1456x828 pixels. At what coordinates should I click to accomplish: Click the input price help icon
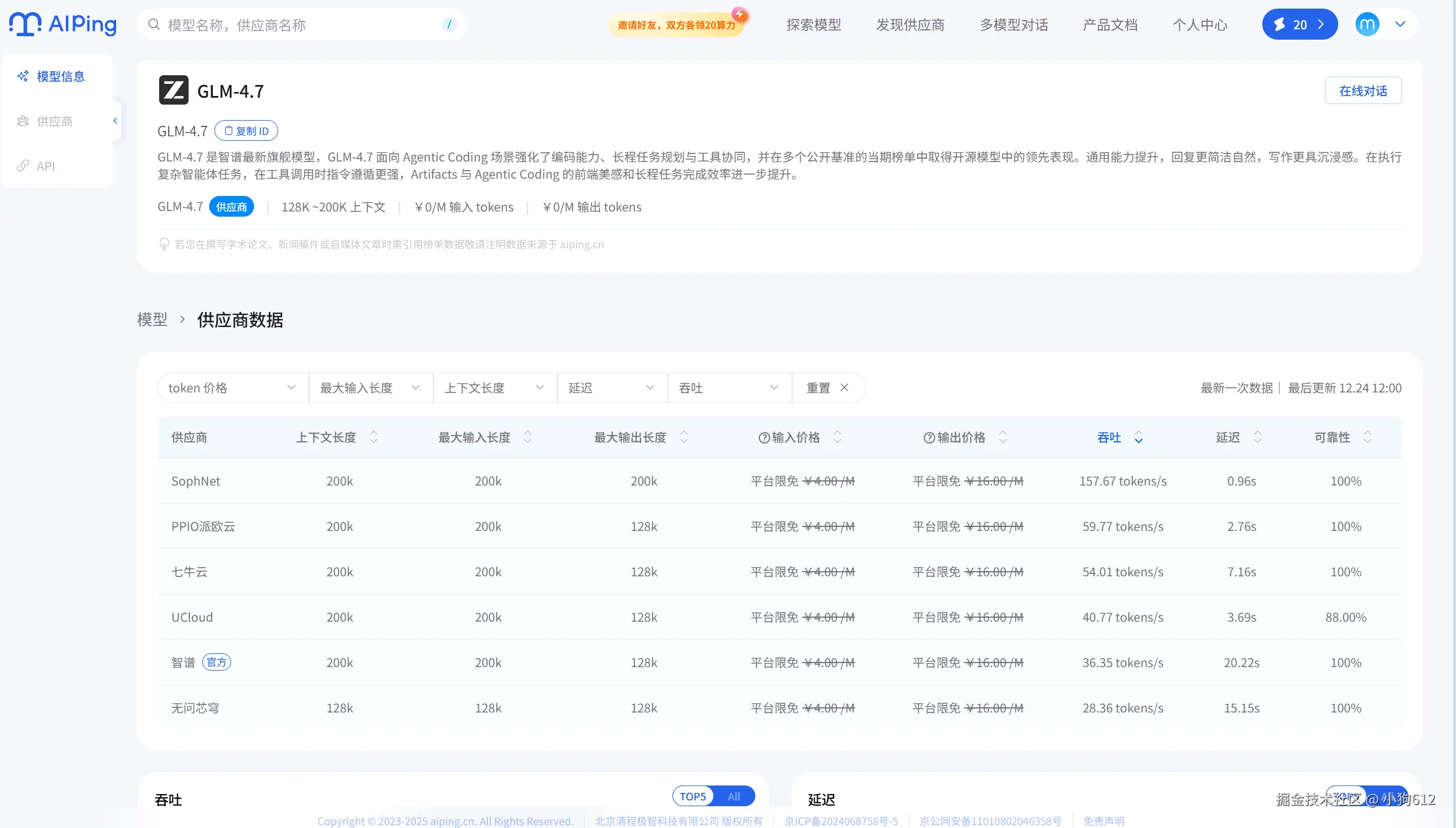point(764,438)
